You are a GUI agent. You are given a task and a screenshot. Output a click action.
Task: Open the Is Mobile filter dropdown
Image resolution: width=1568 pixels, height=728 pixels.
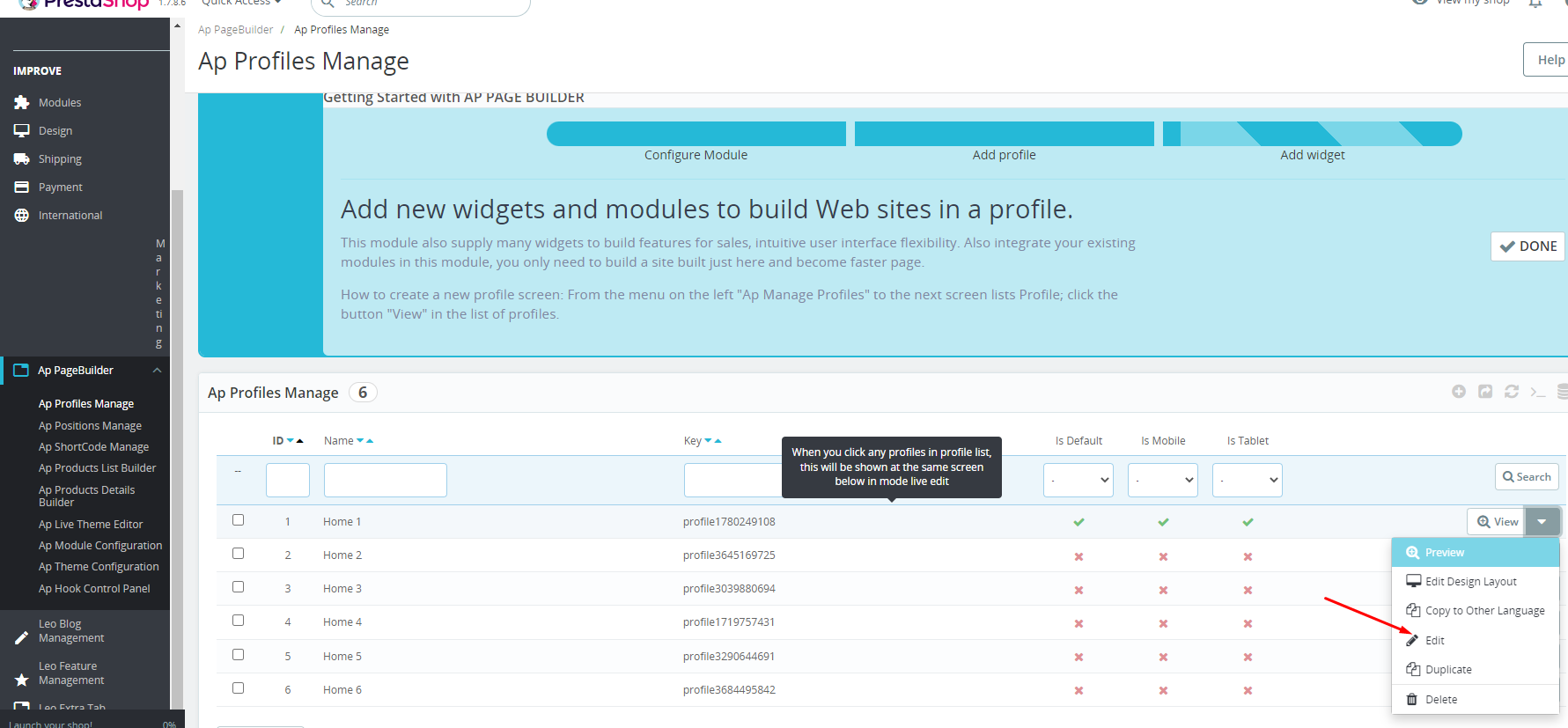point(1163,481)
